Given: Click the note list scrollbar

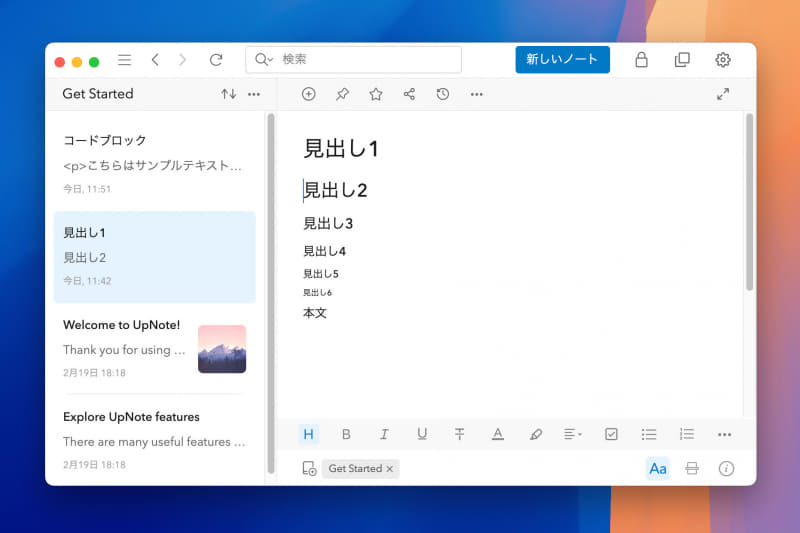Looking at the screenshot, I should [271, 294].
